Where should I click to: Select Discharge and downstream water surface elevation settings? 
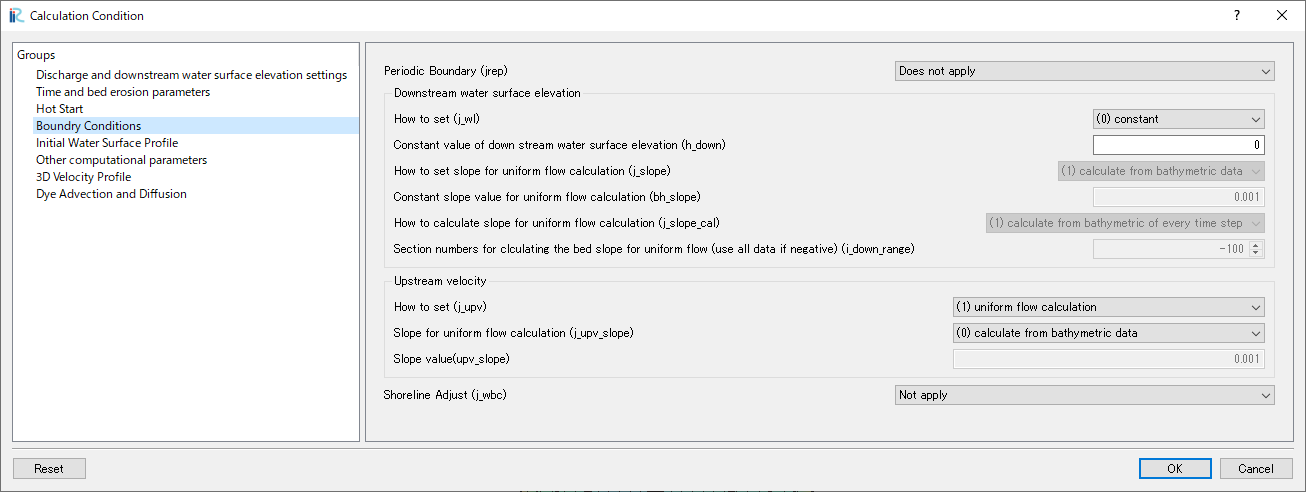click(x=192, y=75)
